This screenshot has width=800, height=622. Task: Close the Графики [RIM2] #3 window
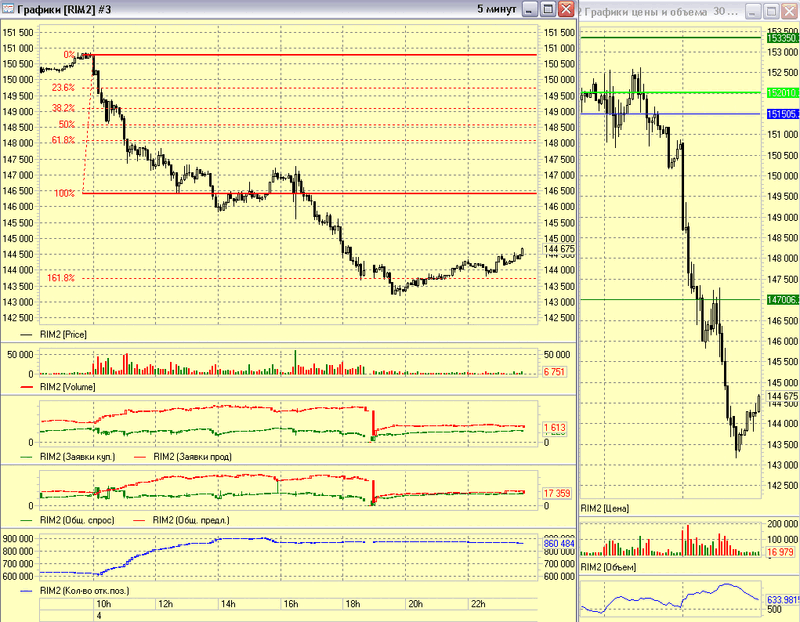(x=566, y=9)
